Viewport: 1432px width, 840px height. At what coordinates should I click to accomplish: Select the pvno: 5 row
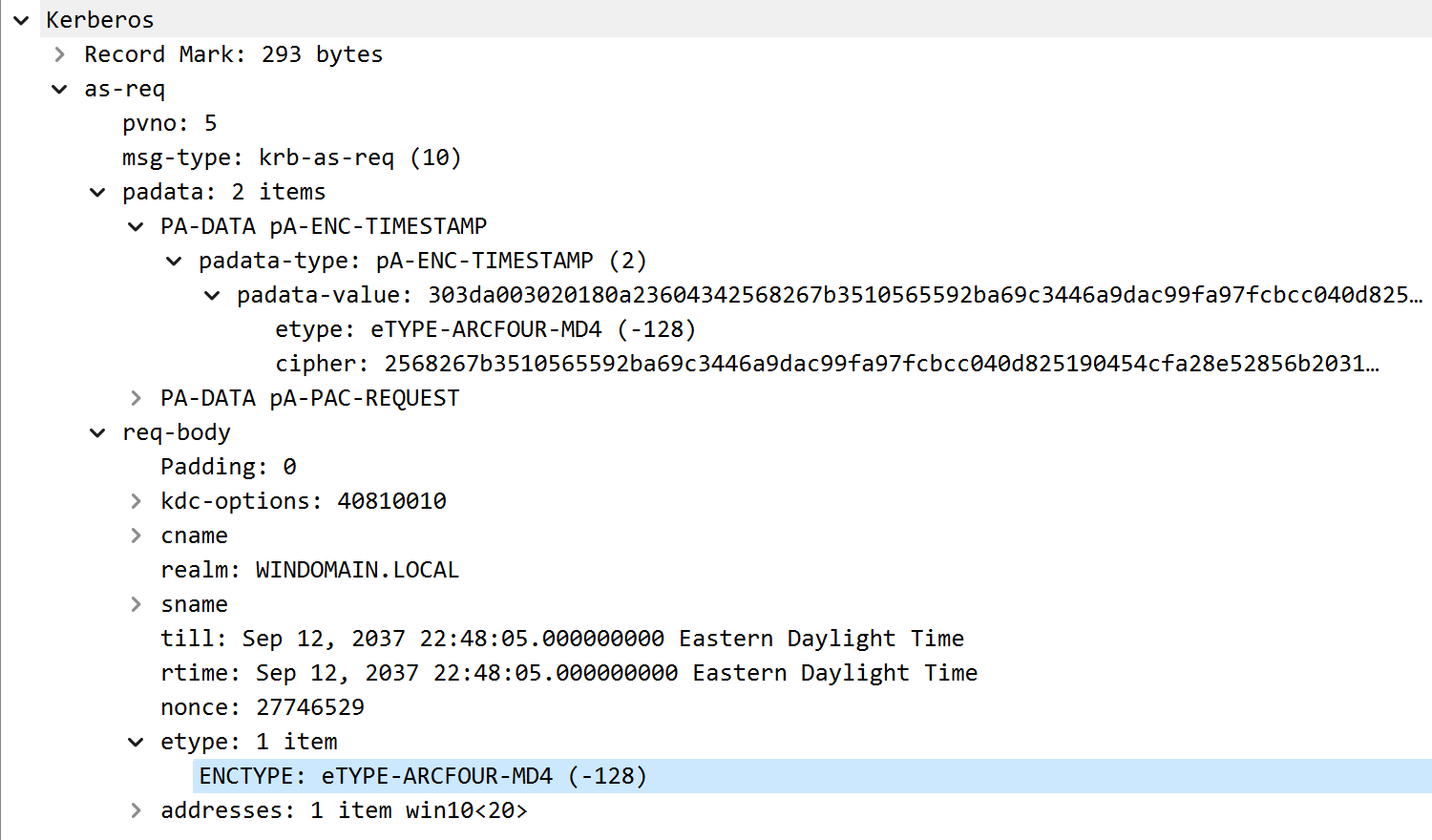pos(169,123)
